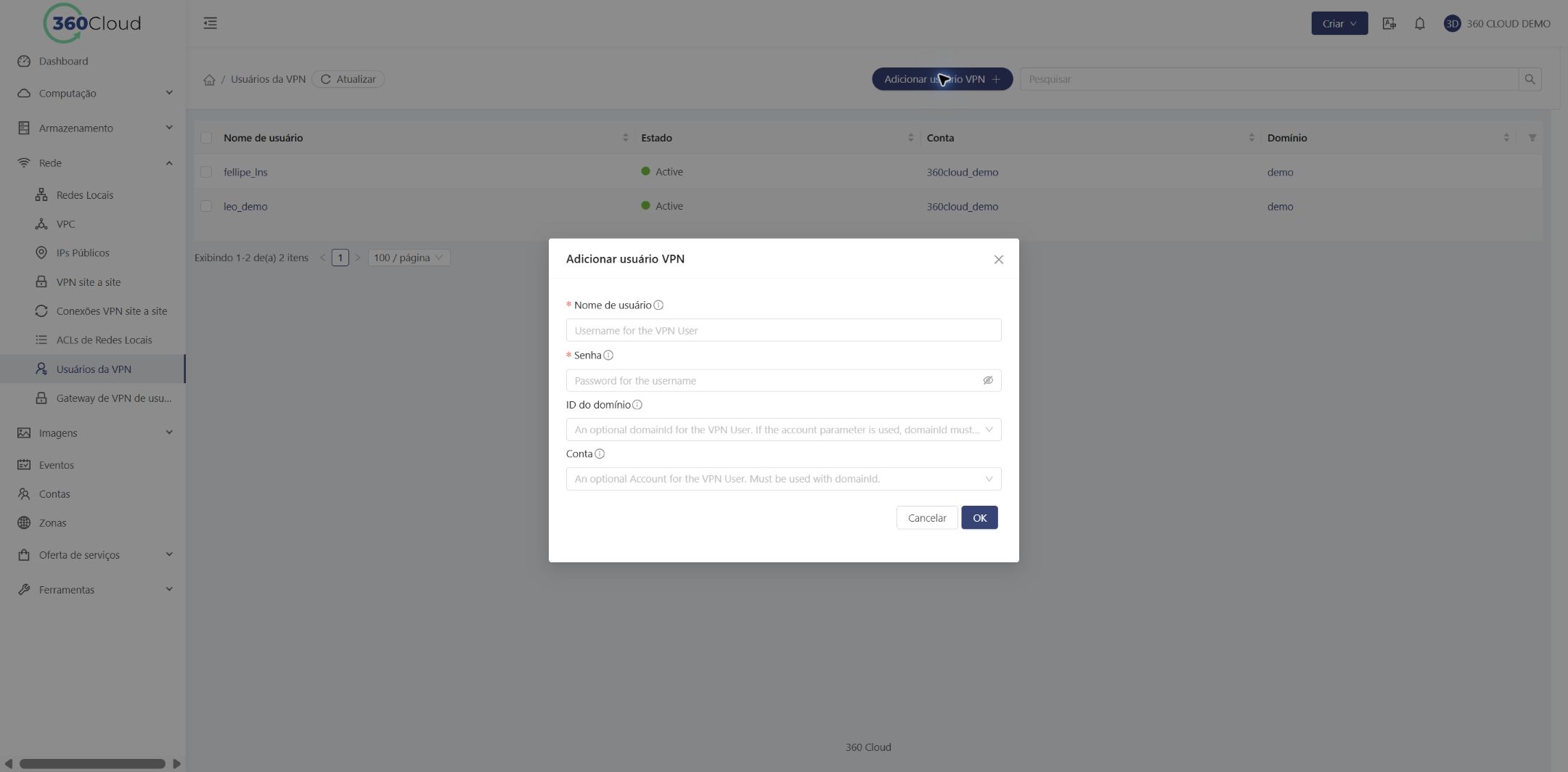
Task: Close the Adicionar usuário VPN dialog
Action: tap(998, 260)
